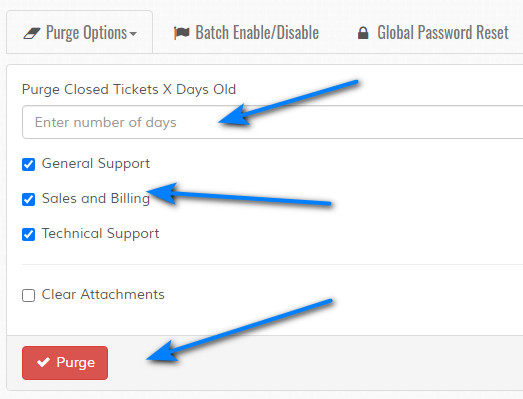
Task: Click the eraser icon beside Purge Options
Action: [32, 33]
